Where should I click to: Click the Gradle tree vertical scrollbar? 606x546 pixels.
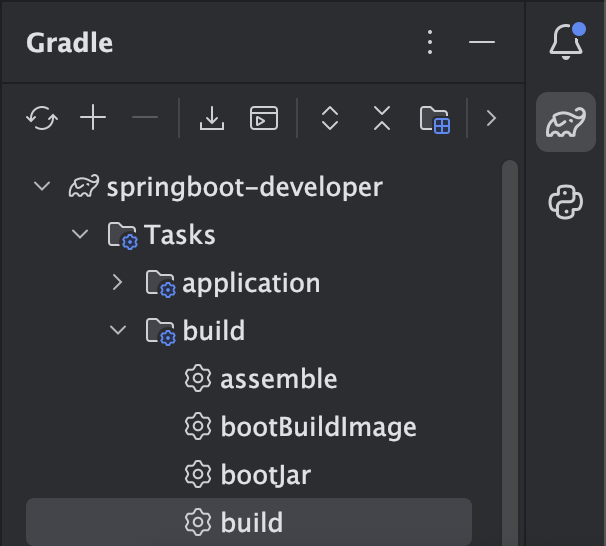510,352
